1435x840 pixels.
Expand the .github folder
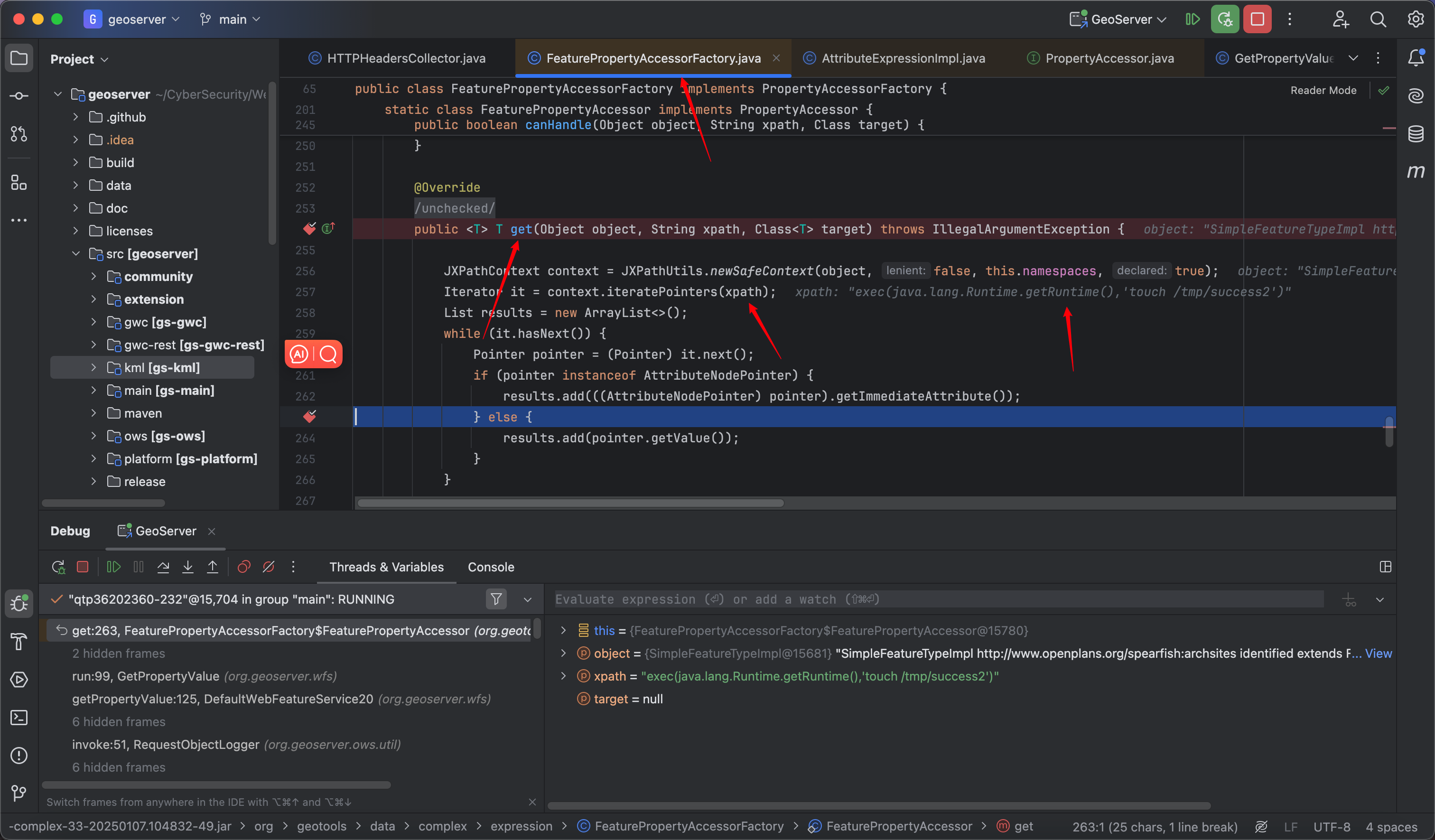[75, 117]
